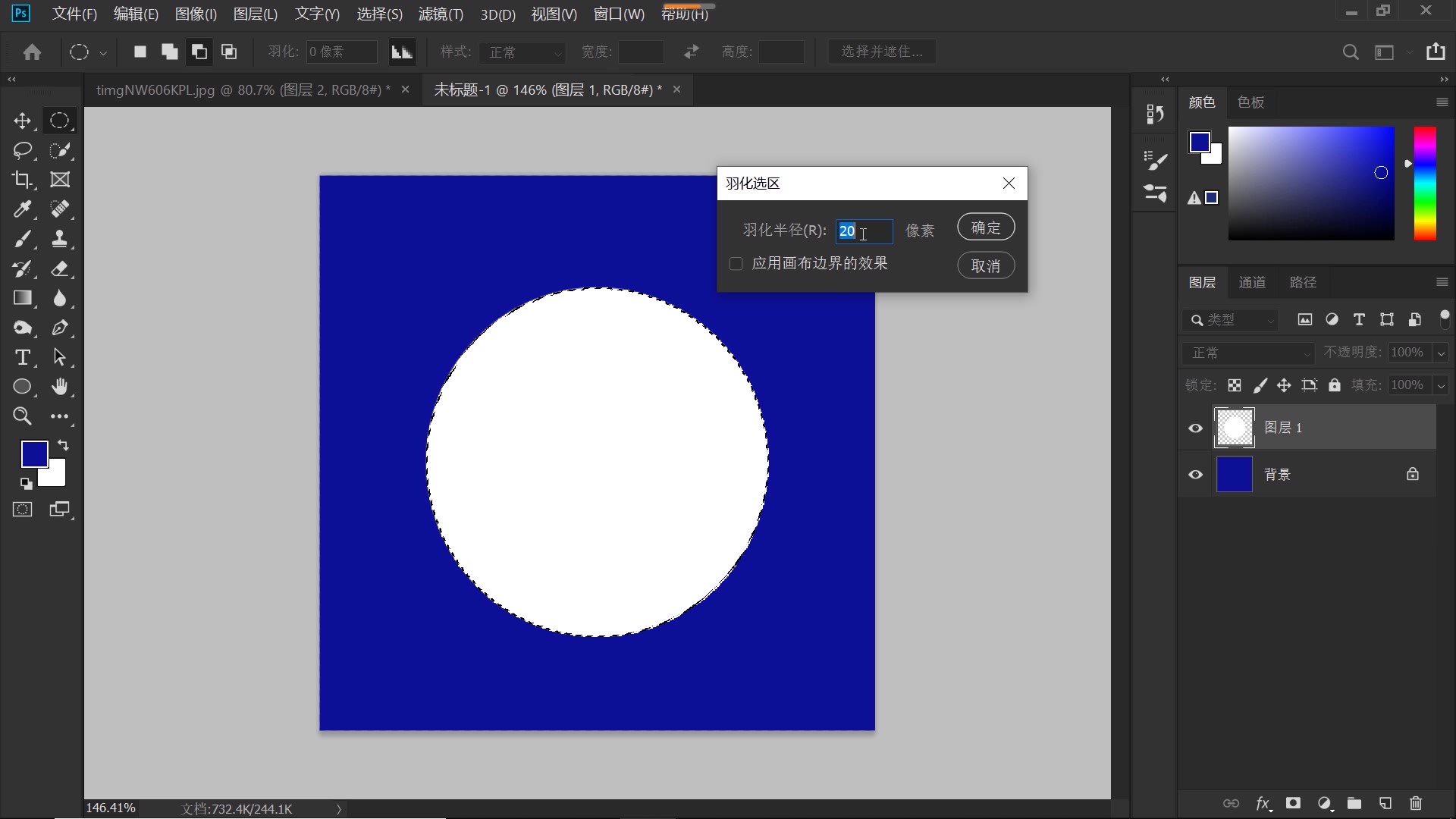Select the Clone Stamp tool
Screen dimensions: 1456x819
59,239
